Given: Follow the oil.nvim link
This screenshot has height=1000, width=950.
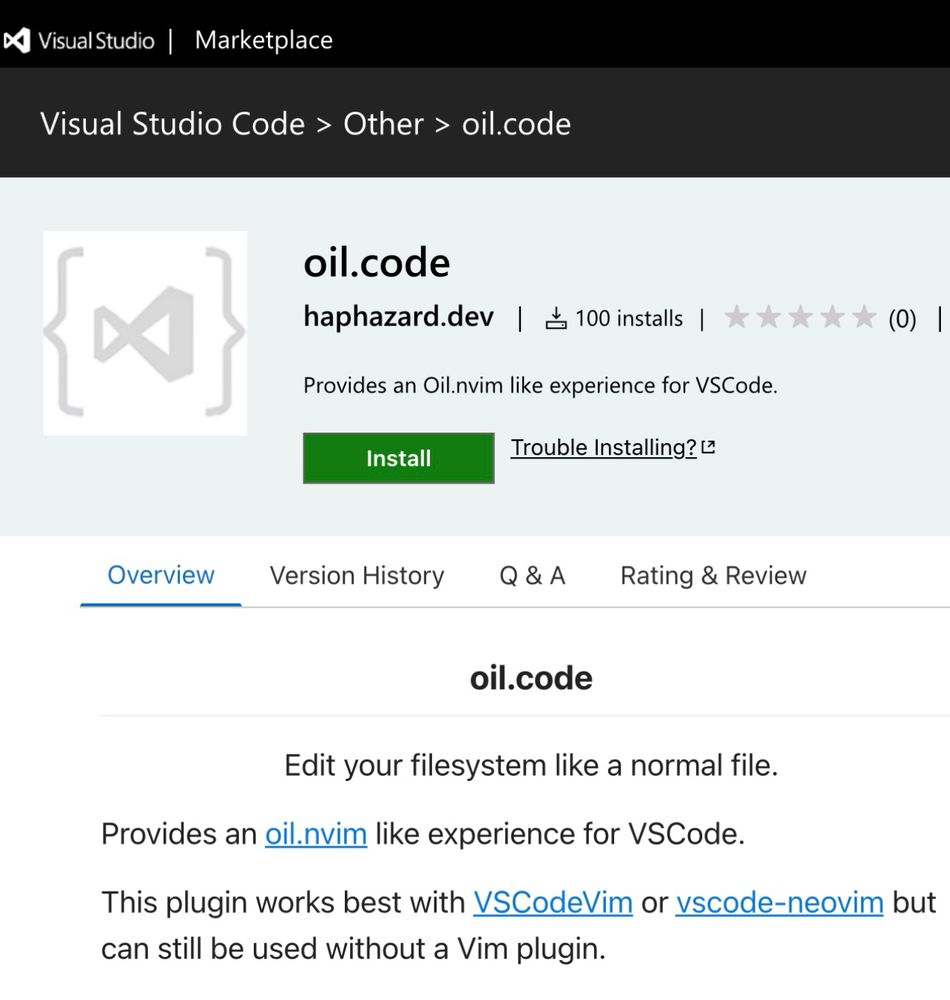Looking at the screenshot, I should (315, 833).
